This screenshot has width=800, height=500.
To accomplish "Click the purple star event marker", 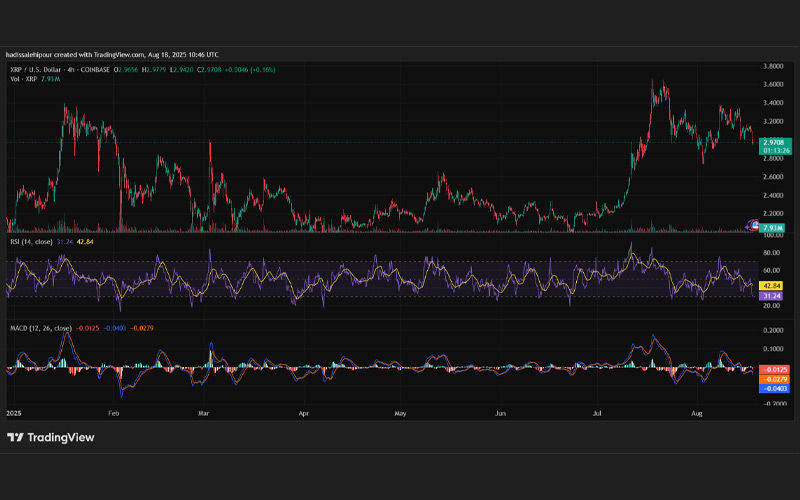I will (749, 226).
